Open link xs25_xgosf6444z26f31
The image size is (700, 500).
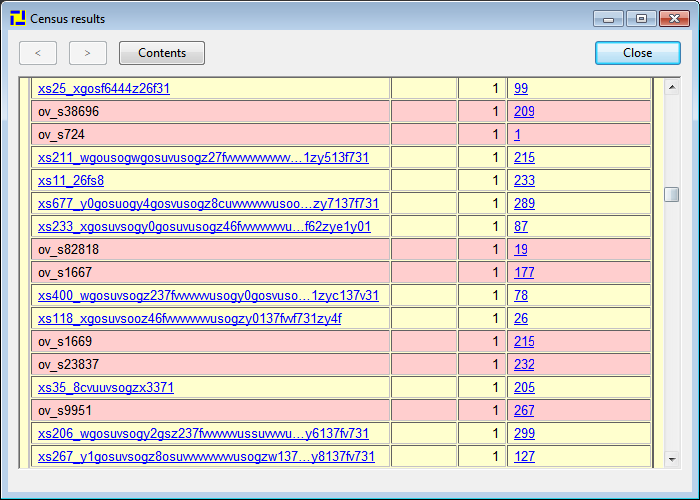[104, 88]
